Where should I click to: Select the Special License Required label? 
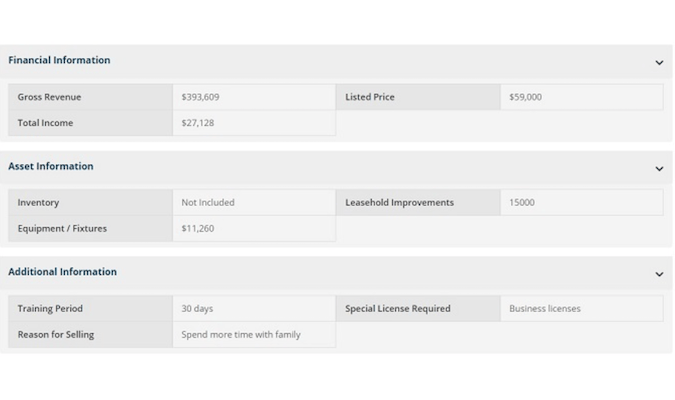click(x=398, y=308)
